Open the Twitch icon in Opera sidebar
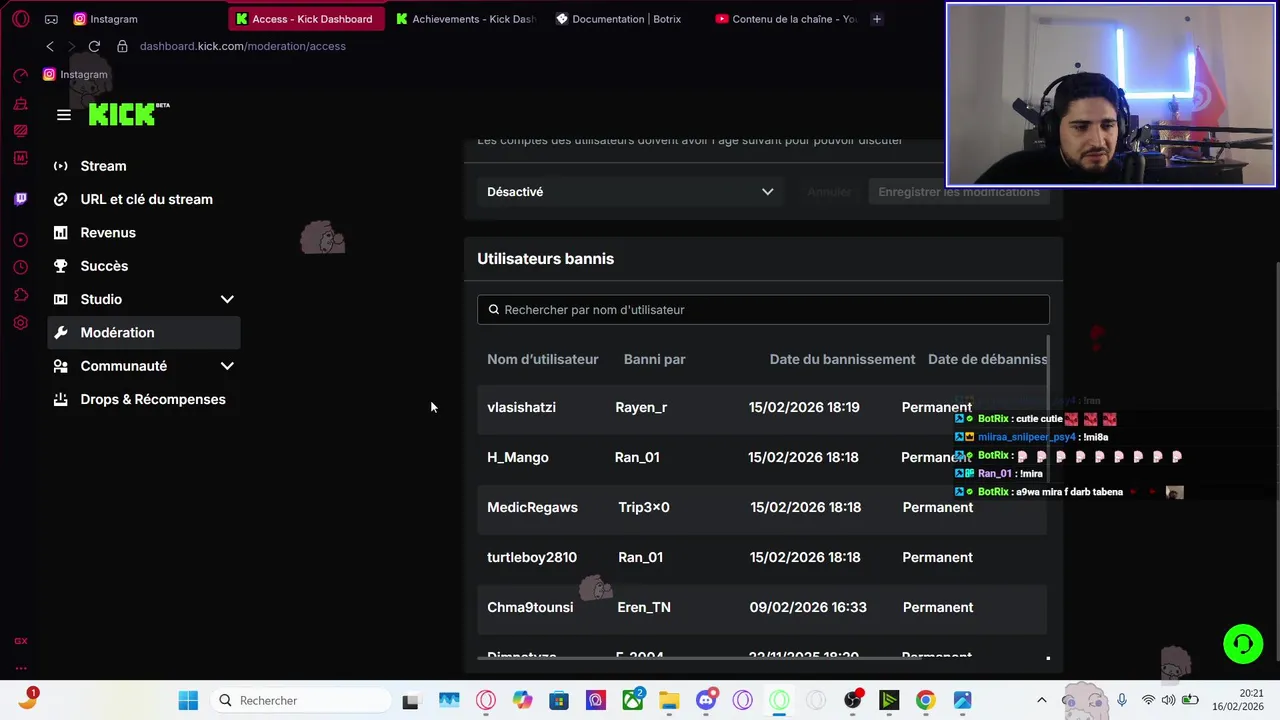The image size is (1280, 720). [20, 199]
